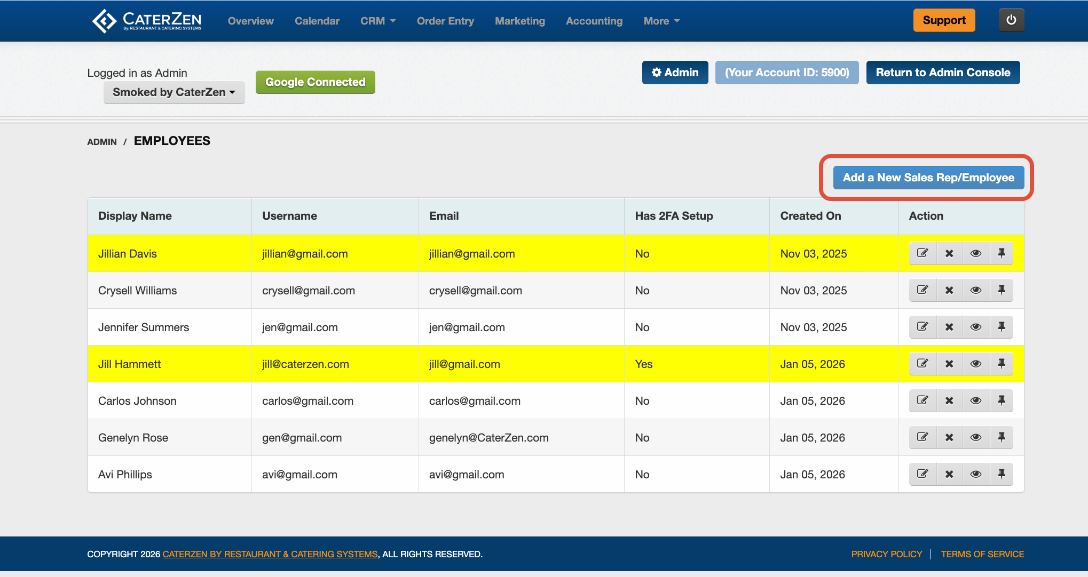
Task: Expand the More dropdown menu
Action: click(x=661, y=21)
